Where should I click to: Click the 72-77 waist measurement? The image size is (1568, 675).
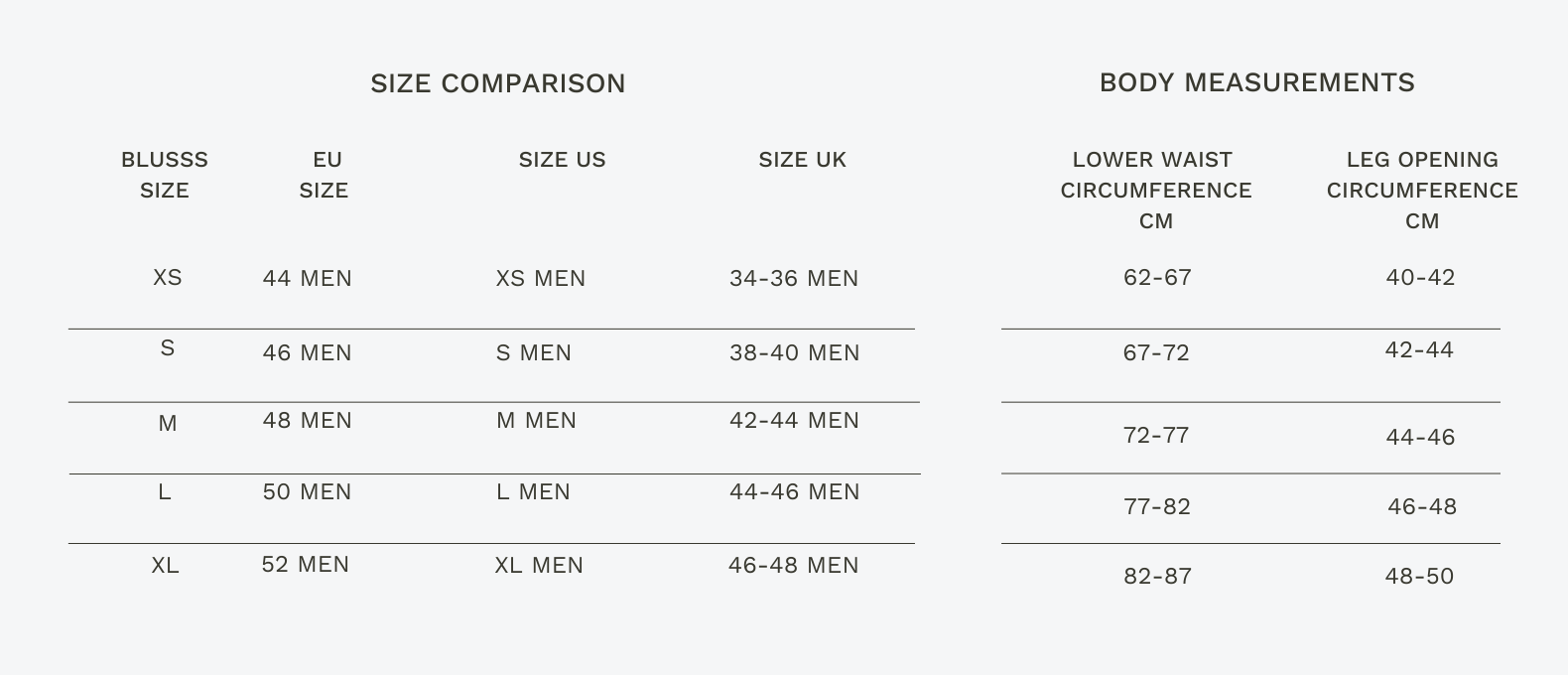(x=1156, y=435)
